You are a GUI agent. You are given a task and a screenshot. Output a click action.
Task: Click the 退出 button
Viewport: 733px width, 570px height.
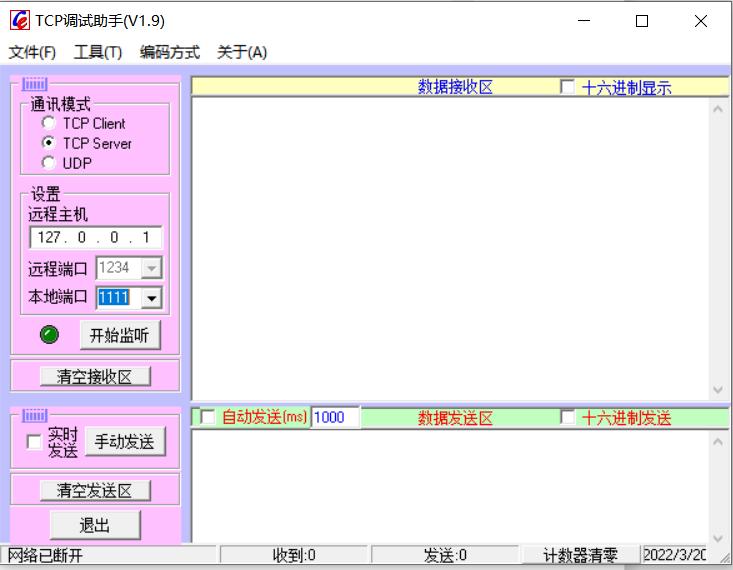point(95,525)
